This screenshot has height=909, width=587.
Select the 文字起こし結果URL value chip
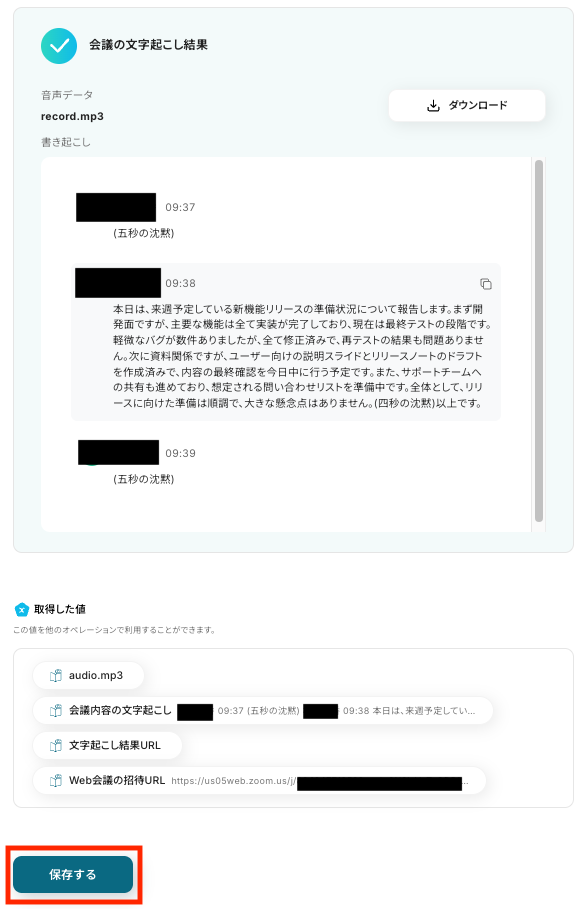[107, 746]
